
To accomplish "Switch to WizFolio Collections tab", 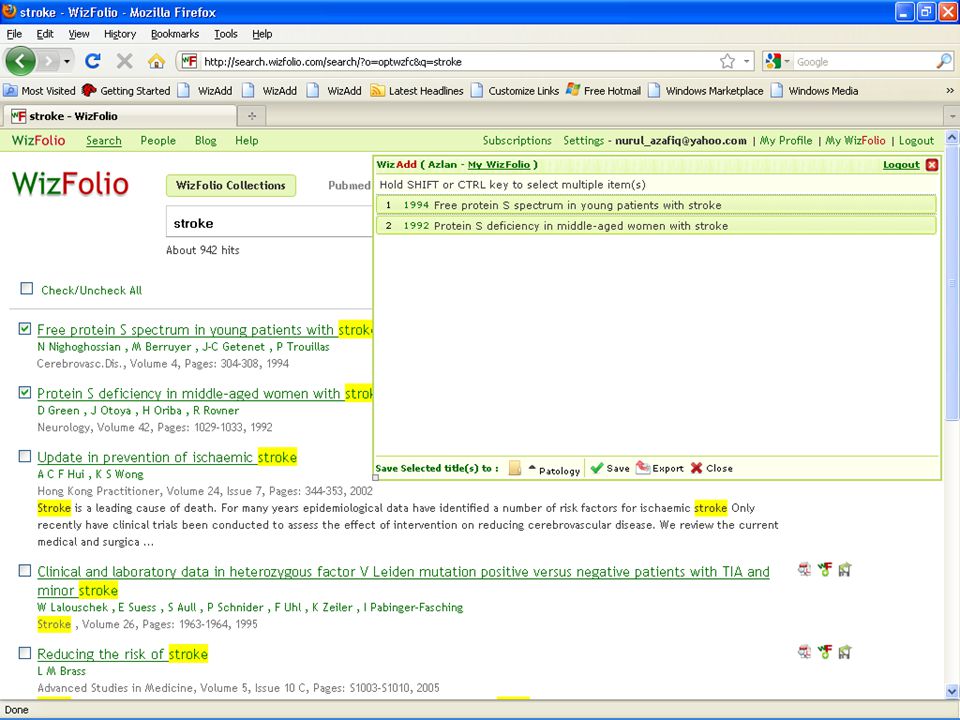I will [x=231, y=186].
